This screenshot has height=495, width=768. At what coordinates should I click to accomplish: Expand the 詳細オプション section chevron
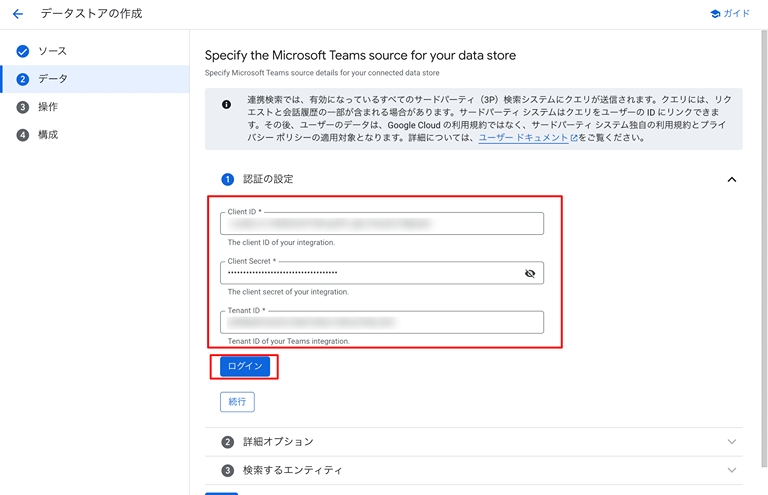(732, 442)
